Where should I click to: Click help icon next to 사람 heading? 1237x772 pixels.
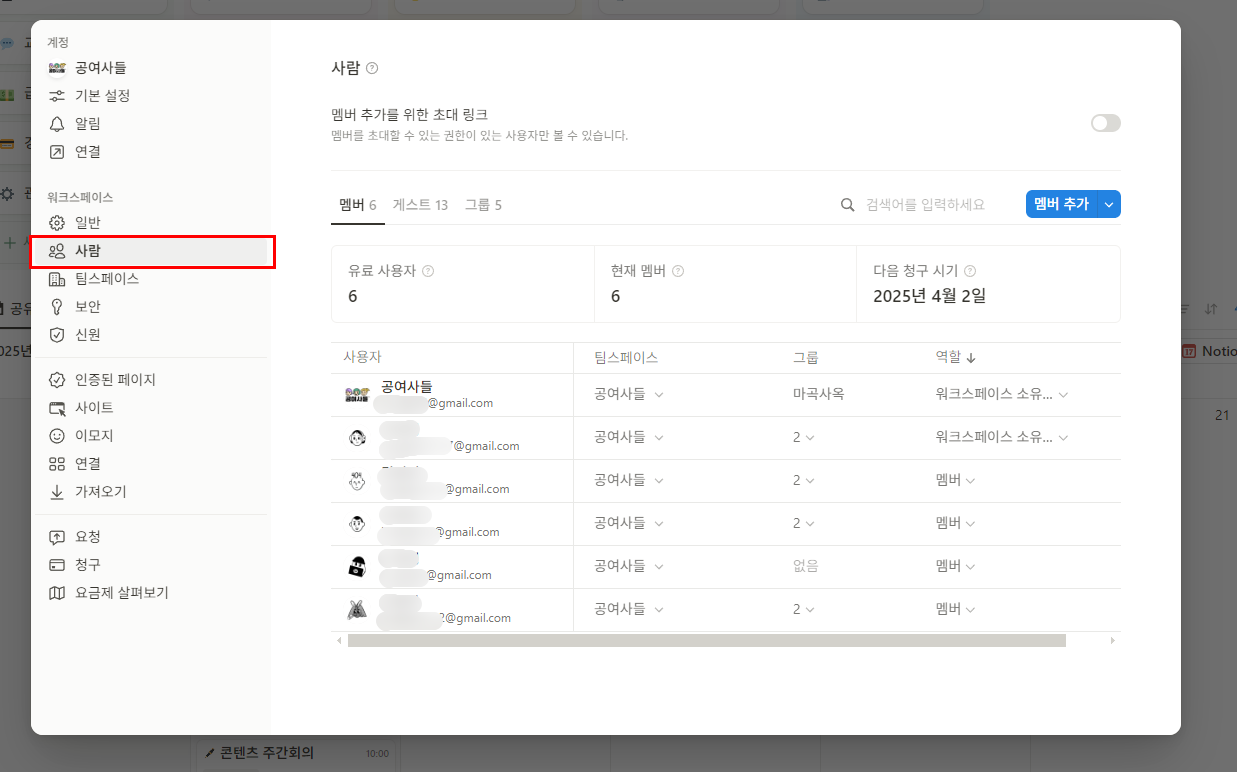[x=372, y=69]
